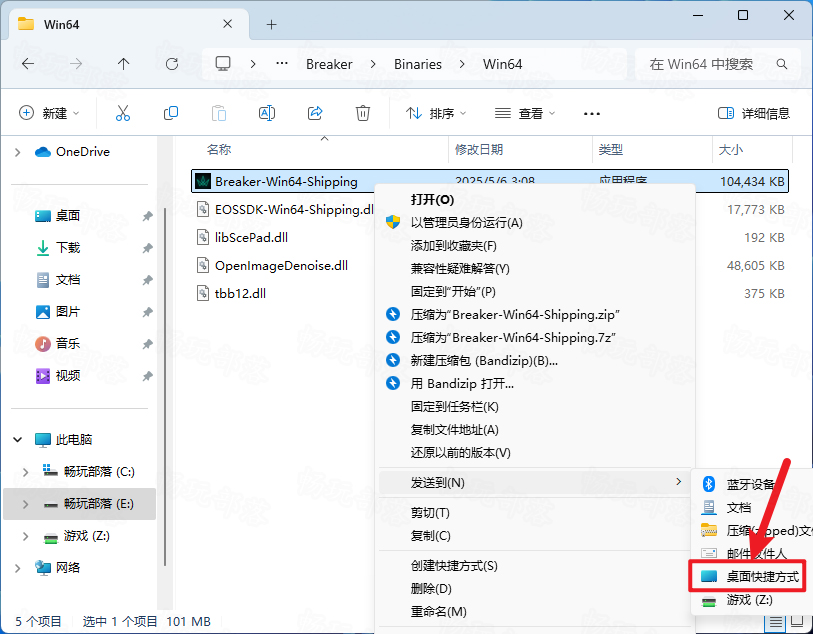This screenshot has height=634, width=813.
Task: Open 下载 in the navigation pane
Action: click(x=68, y=248)
